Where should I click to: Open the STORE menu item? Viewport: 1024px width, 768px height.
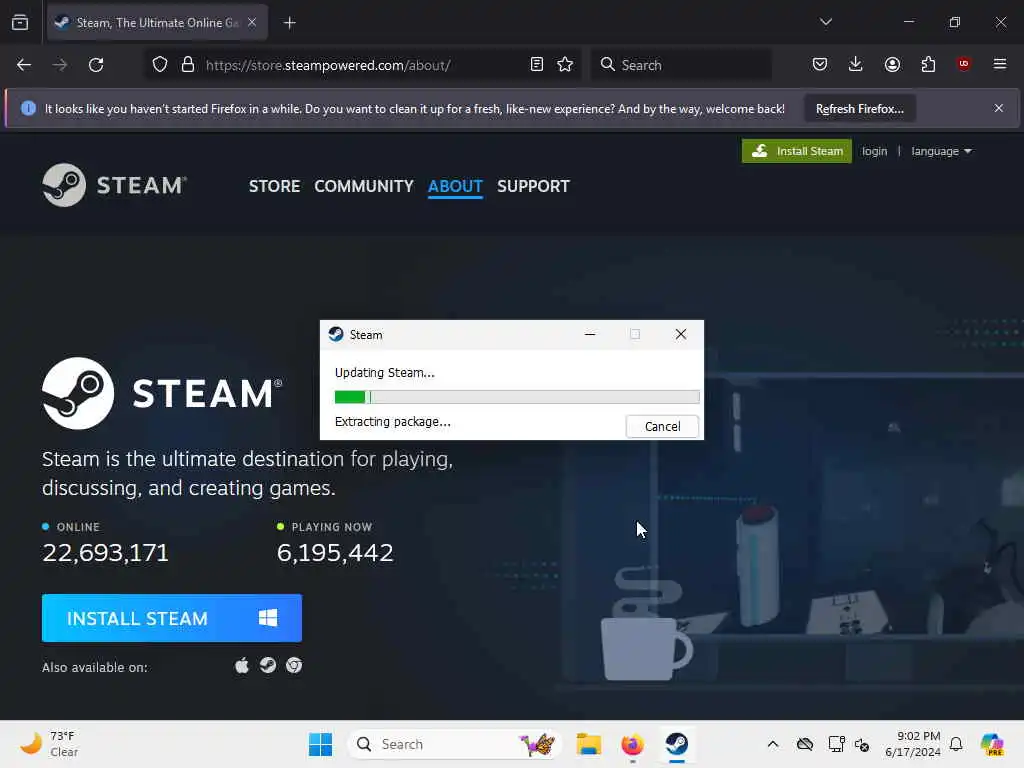tap(274, 186)
